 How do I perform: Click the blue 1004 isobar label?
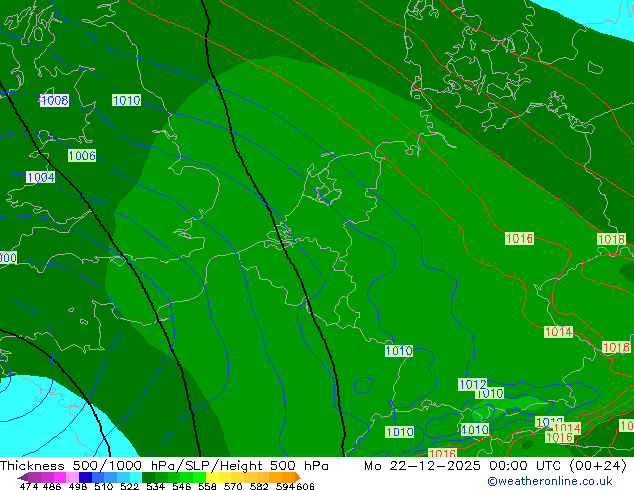point(40,177)
